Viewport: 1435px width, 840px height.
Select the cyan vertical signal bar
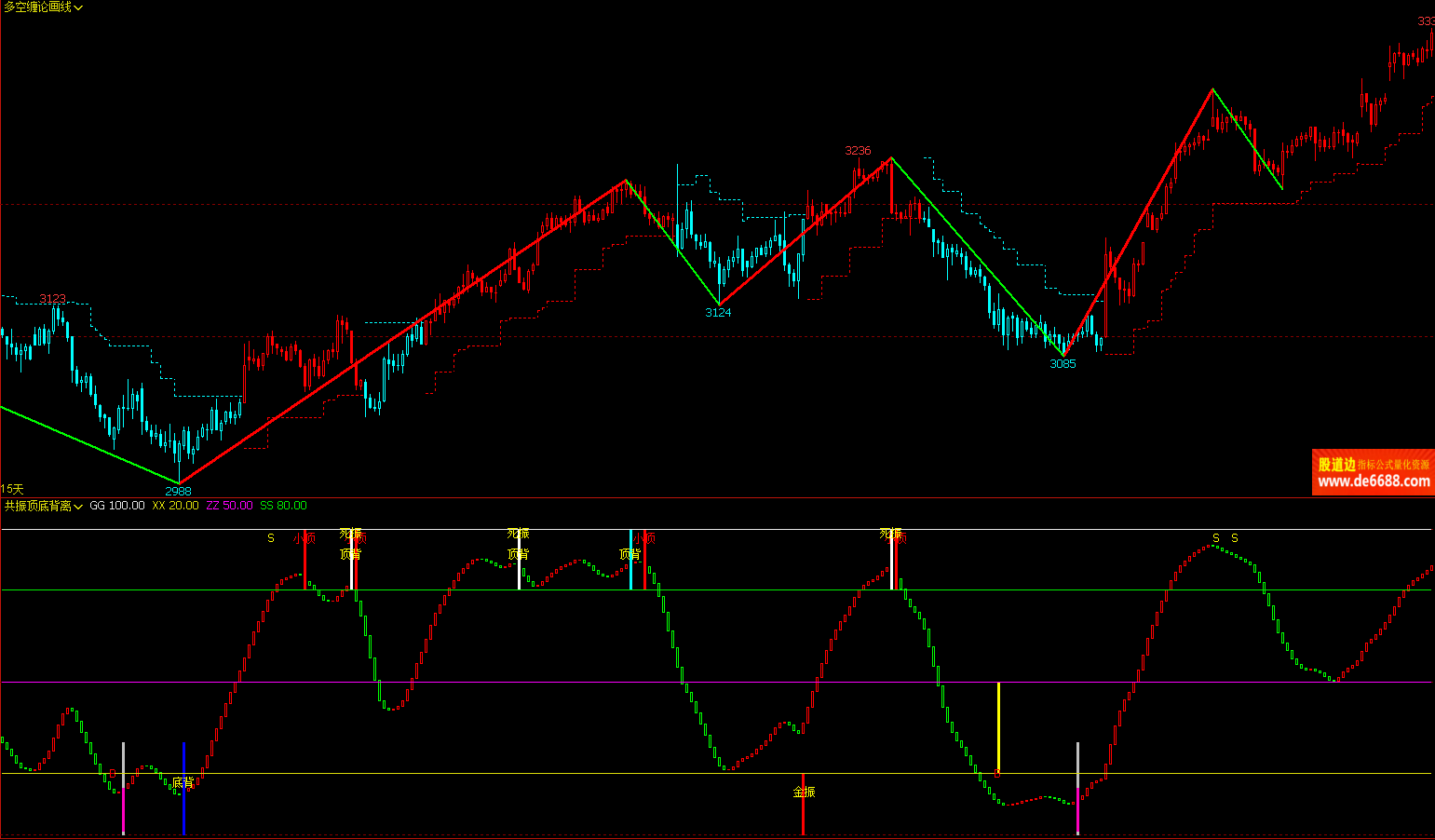[x=630, y=560]
